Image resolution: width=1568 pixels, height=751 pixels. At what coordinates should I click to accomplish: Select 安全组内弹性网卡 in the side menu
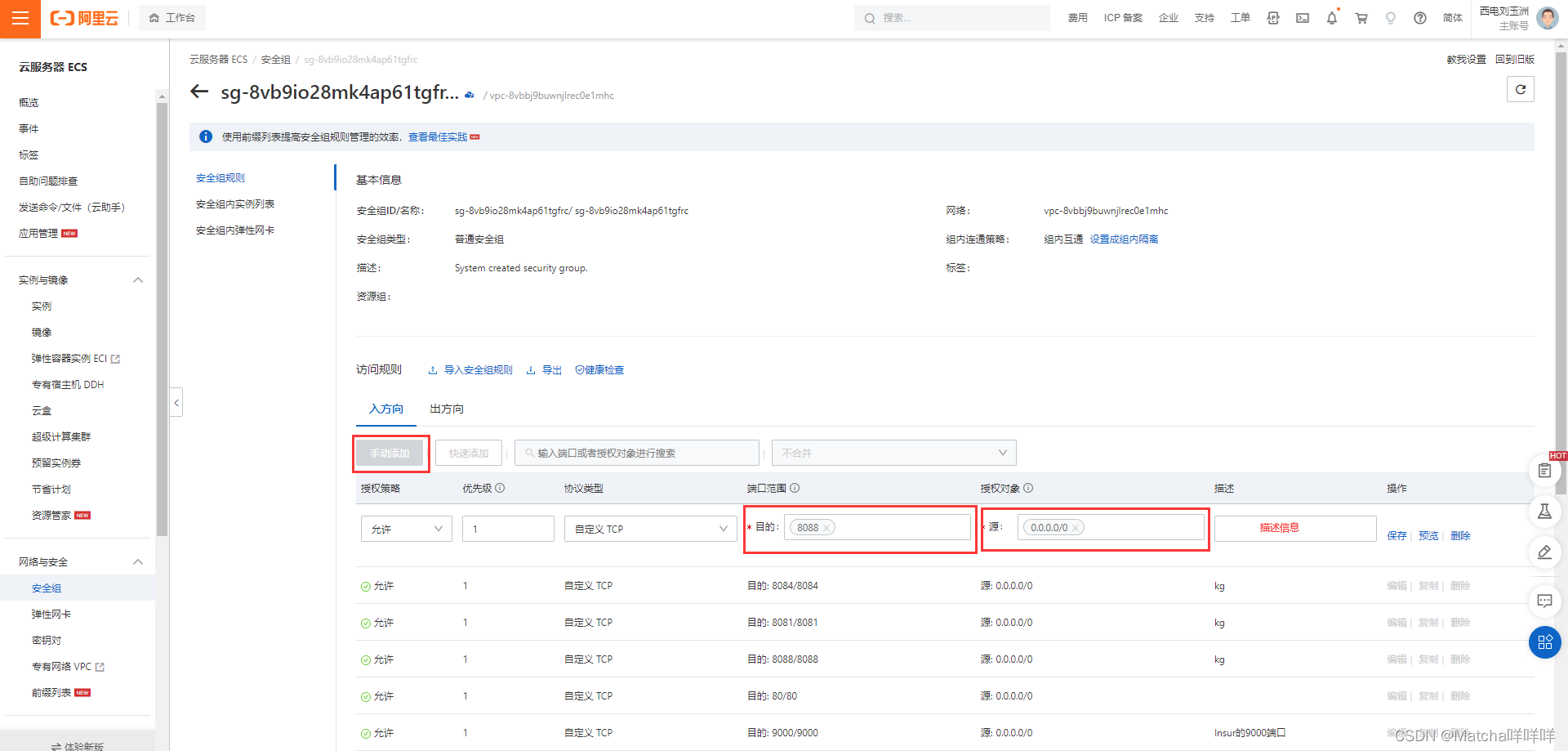(x=235, y=230)
